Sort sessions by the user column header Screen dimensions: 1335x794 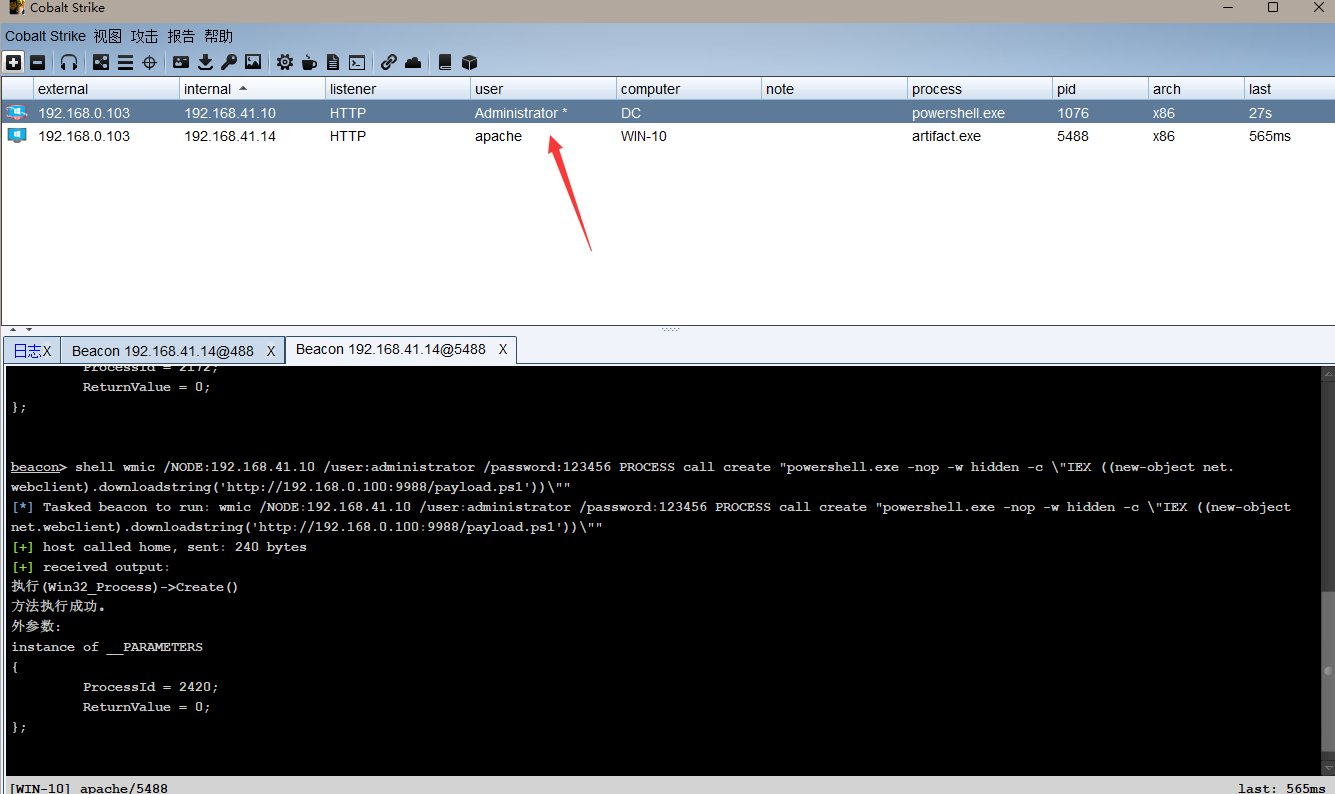coord(543,89)
